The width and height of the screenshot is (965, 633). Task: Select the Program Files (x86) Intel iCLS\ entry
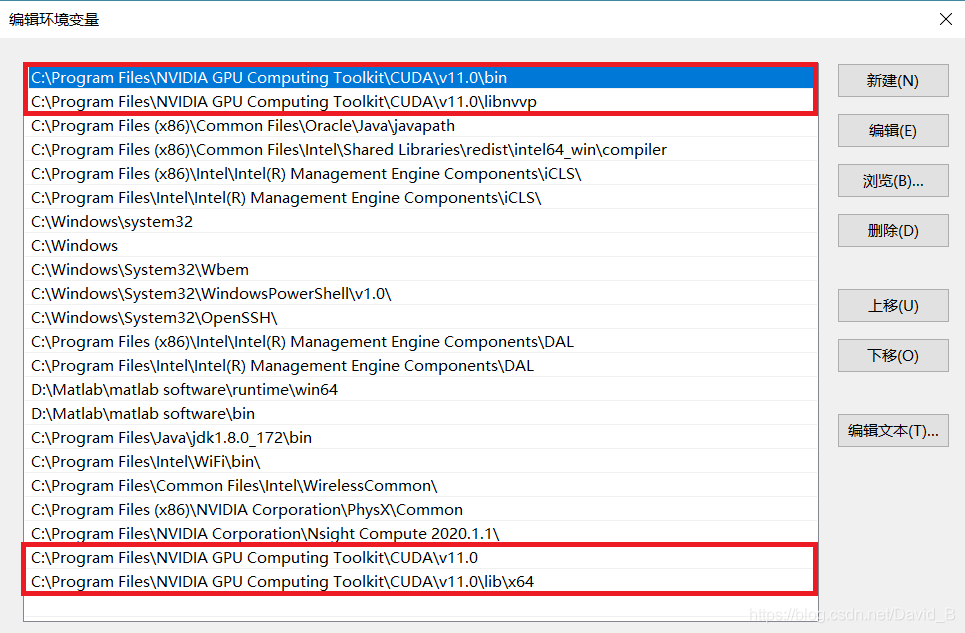point(421,173)
